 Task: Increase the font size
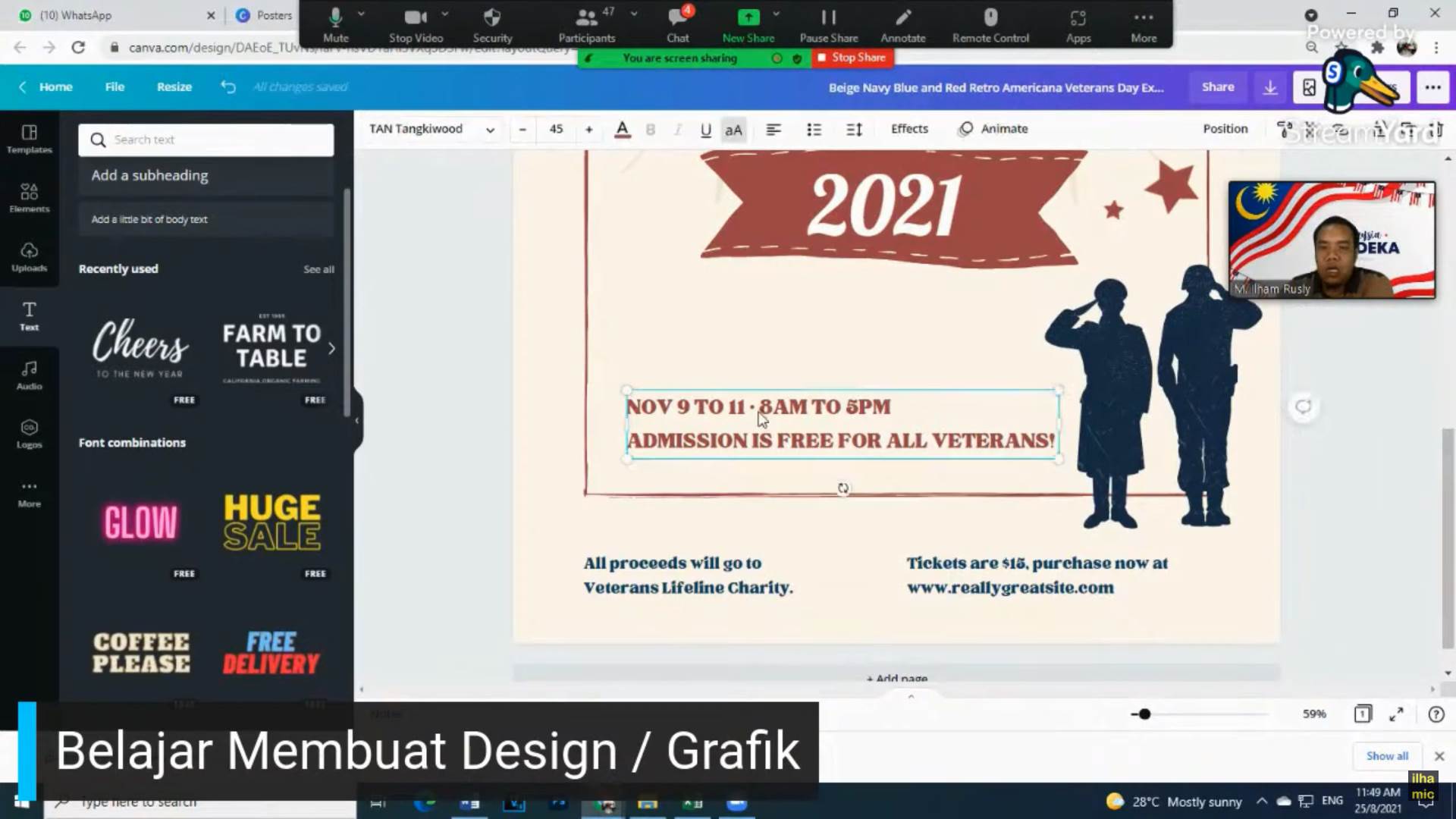tap(588, 130)
